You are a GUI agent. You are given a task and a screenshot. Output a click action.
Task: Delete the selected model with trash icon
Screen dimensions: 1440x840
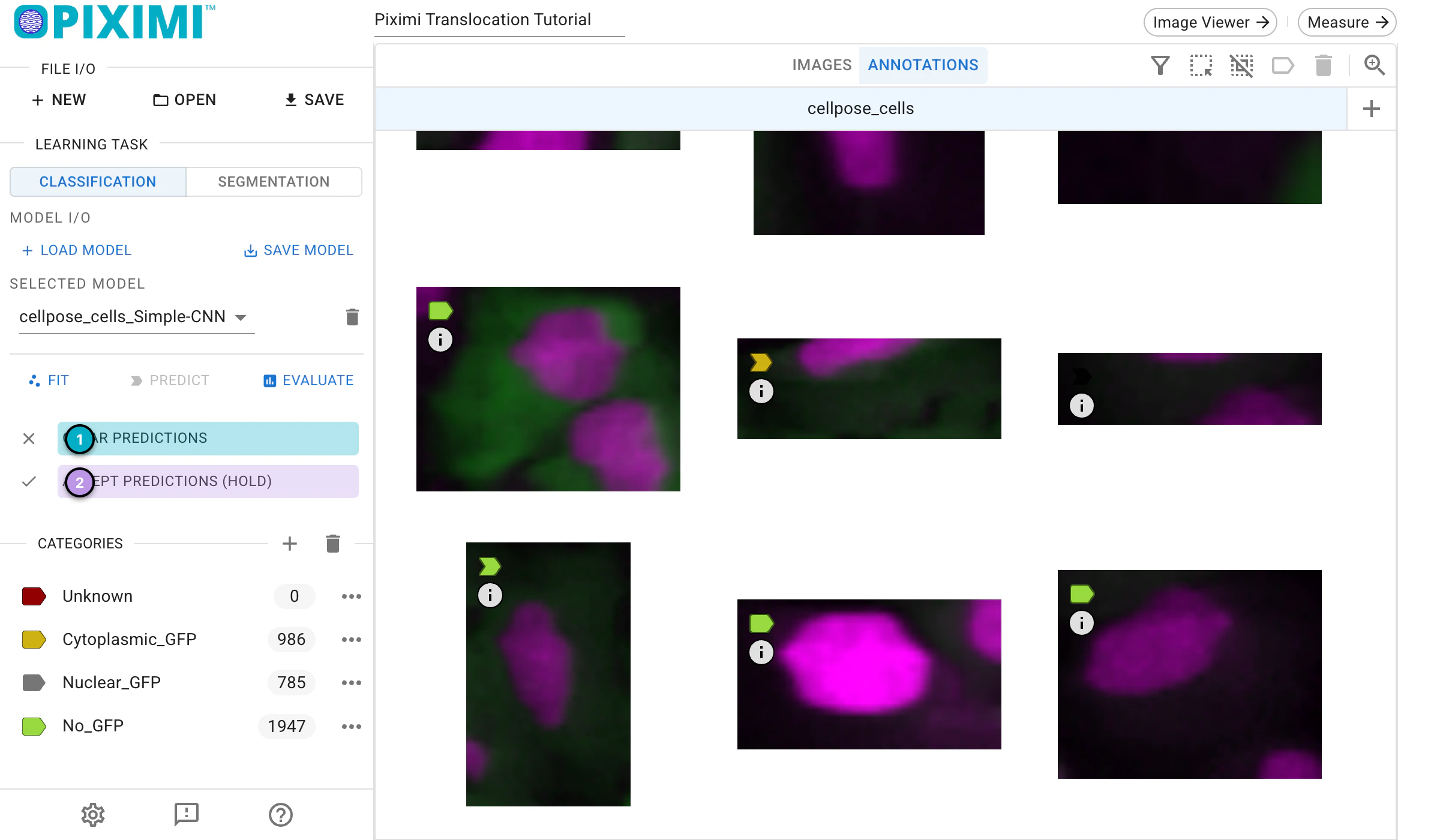352,317
